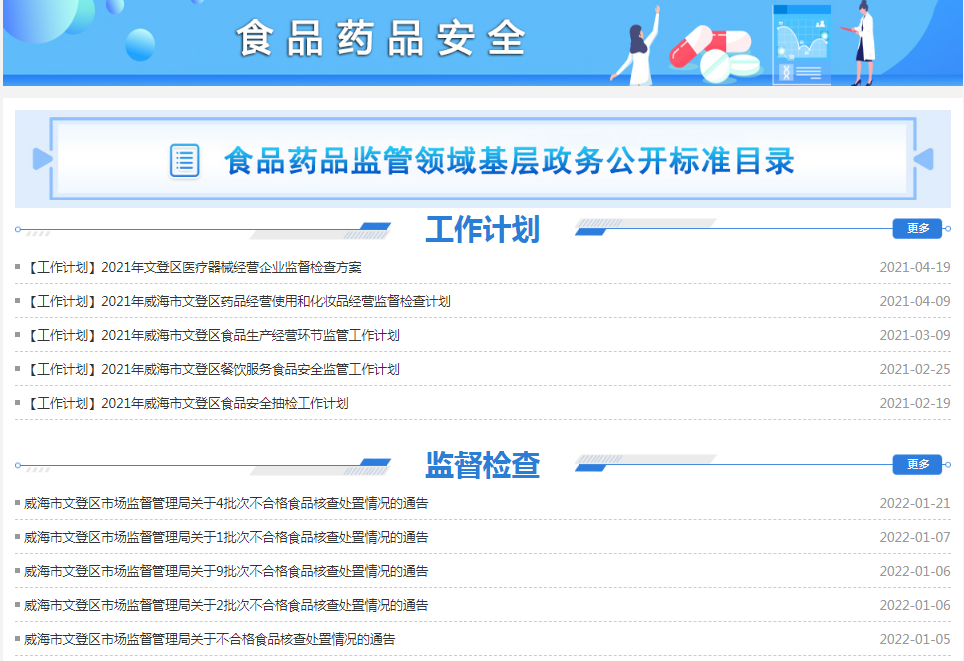The image size is (964, 661).
Task: Click 更多 button beside 工作计划
Action: coord(917,229)
